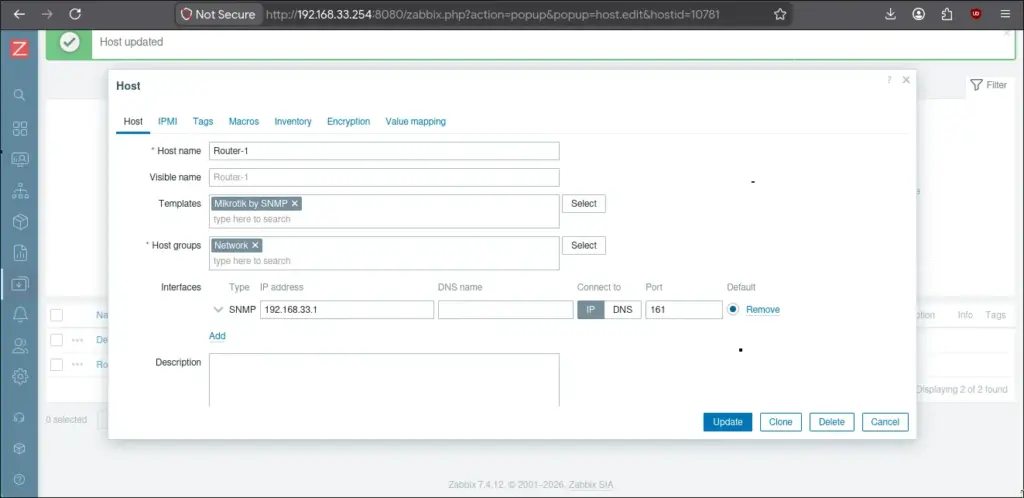Image resolution: width=1024 pixels, height=498 pixels.
Task: Open the Zabbix SIA footer link
Action: pyautogui.click(x=590, y=485)
